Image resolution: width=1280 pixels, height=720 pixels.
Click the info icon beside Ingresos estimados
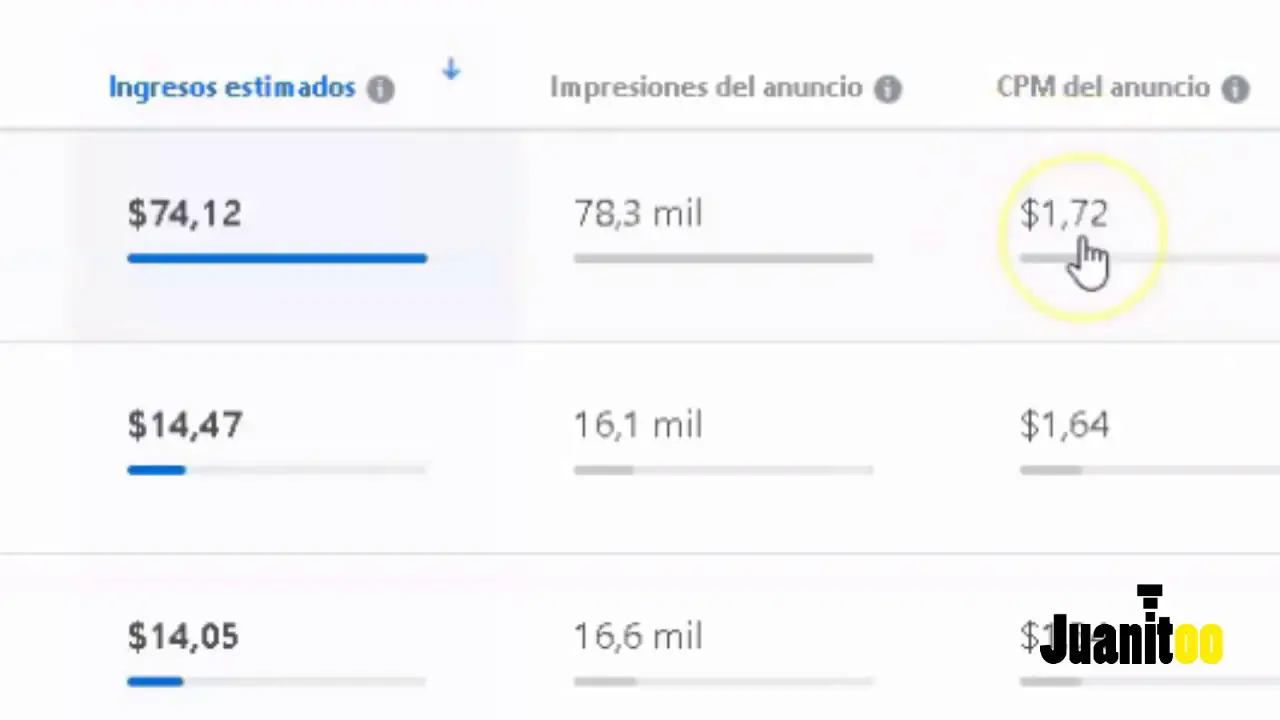click(380, 88)
